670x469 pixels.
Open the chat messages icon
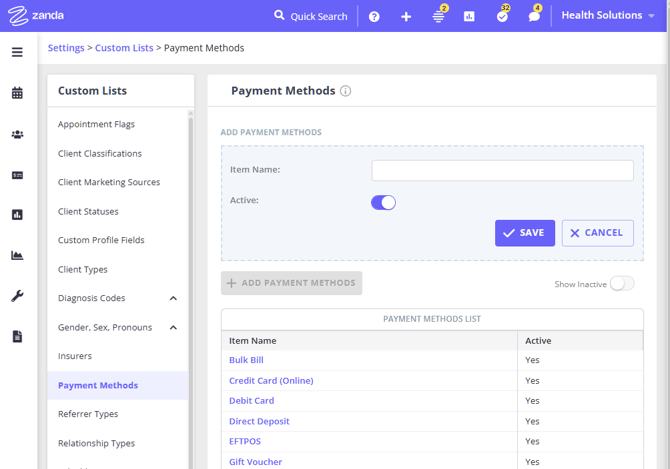(x=534, y=17)
